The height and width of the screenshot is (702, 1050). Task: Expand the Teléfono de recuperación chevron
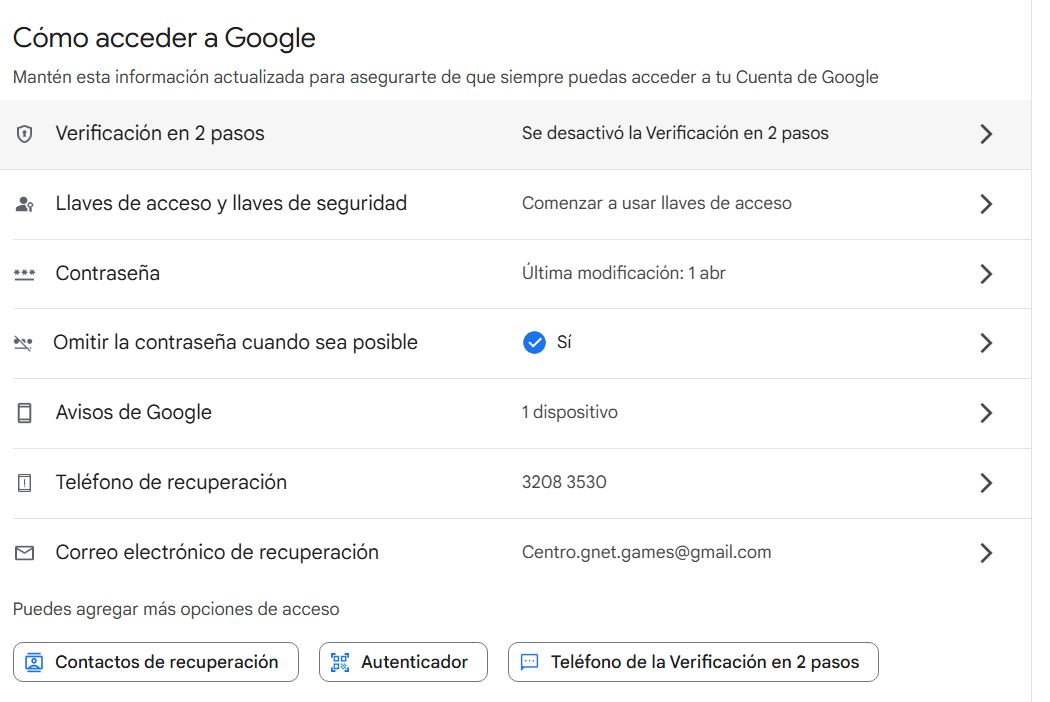coord(986,483)
